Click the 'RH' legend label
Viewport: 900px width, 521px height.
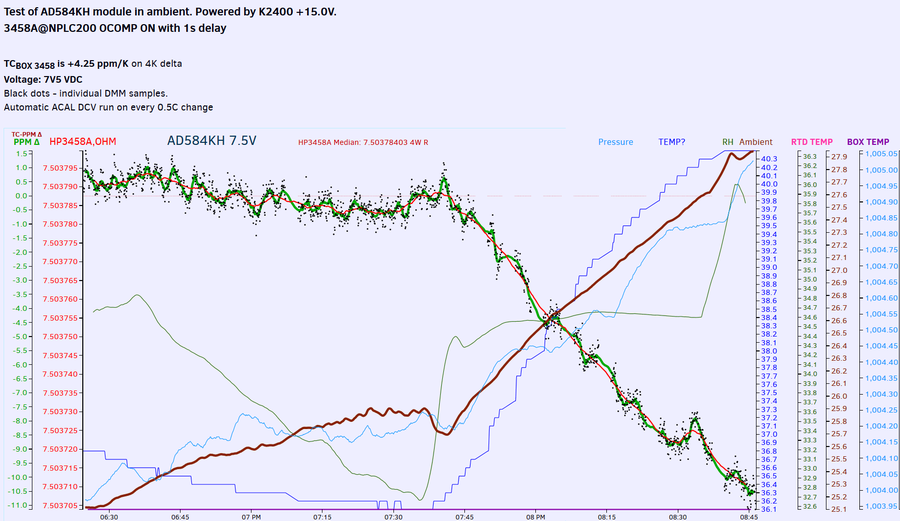pyautogui.click(x=727, y=142)
